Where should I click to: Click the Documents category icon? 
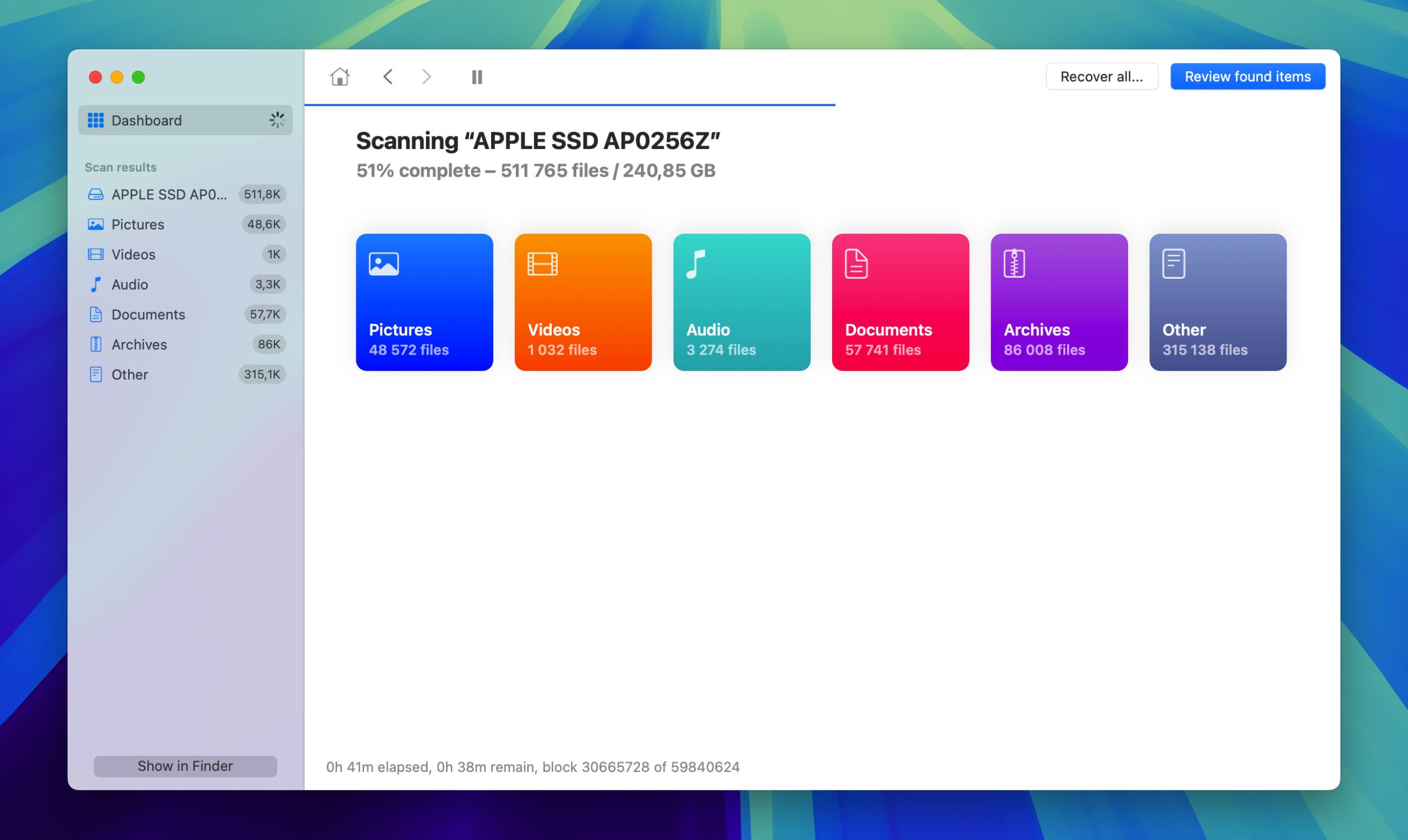[x=855, y=262]
